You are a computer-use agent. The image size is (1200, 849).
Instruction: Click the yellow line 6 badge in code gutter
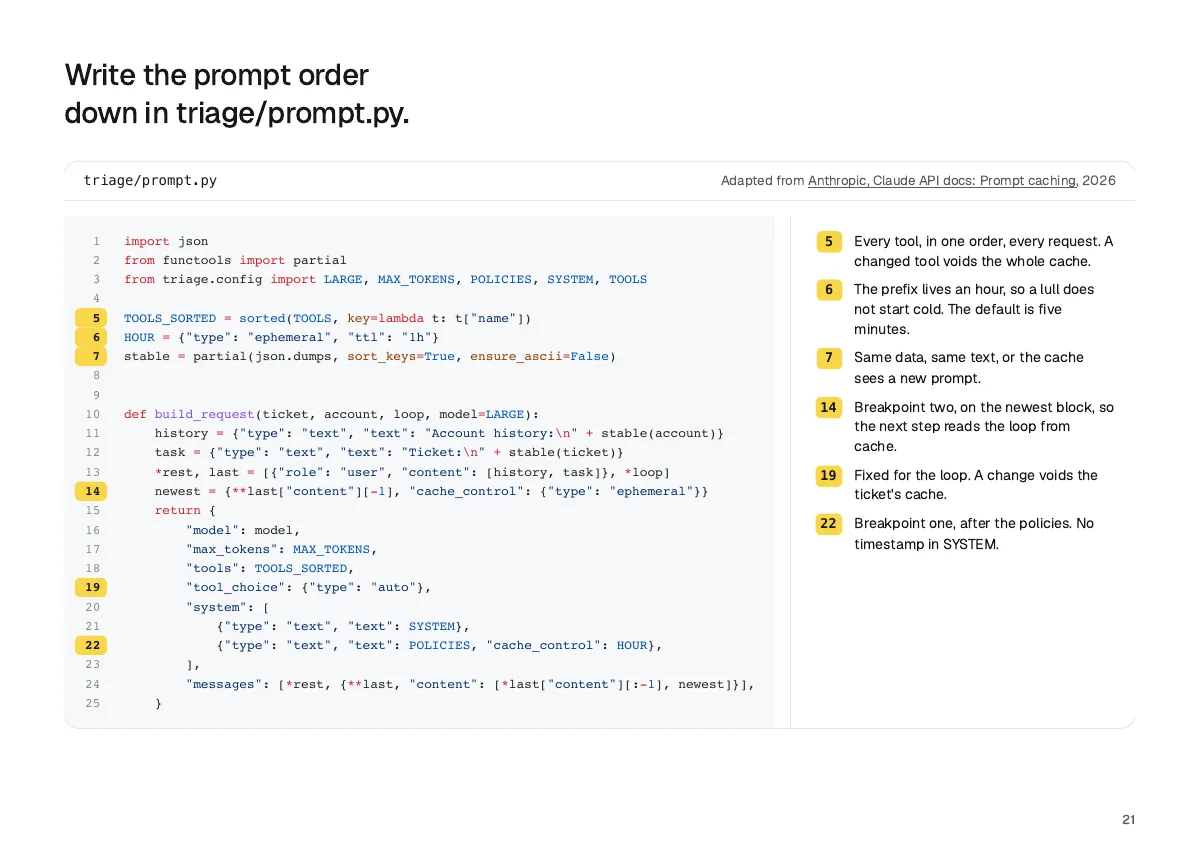(91, 337)
